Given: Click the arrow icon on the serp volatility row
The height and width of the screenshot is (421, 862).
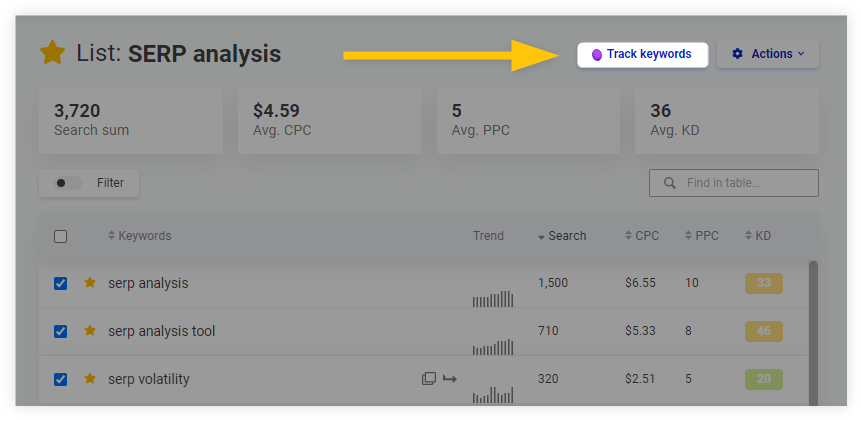Looking at the screenshot, I should pyautogui.click(x=450, y=379).
